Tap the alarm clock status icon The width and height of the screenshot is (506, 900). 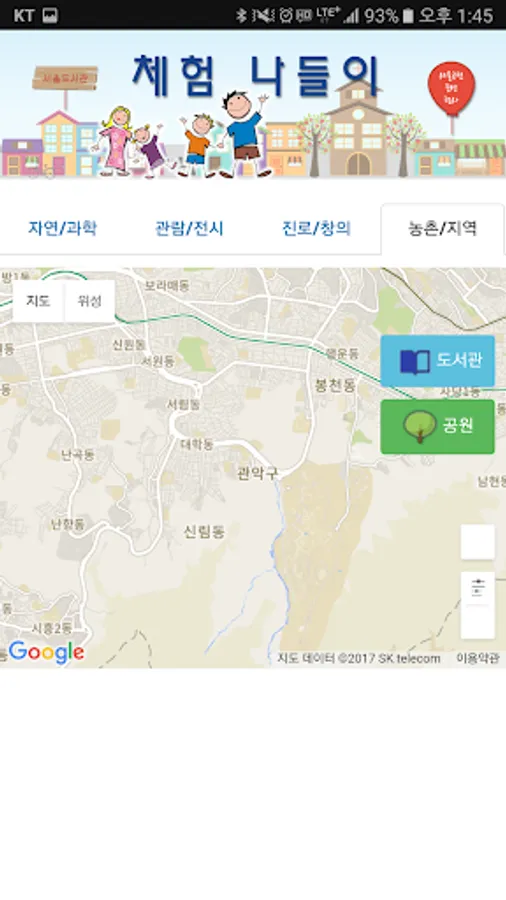(286, 15)
